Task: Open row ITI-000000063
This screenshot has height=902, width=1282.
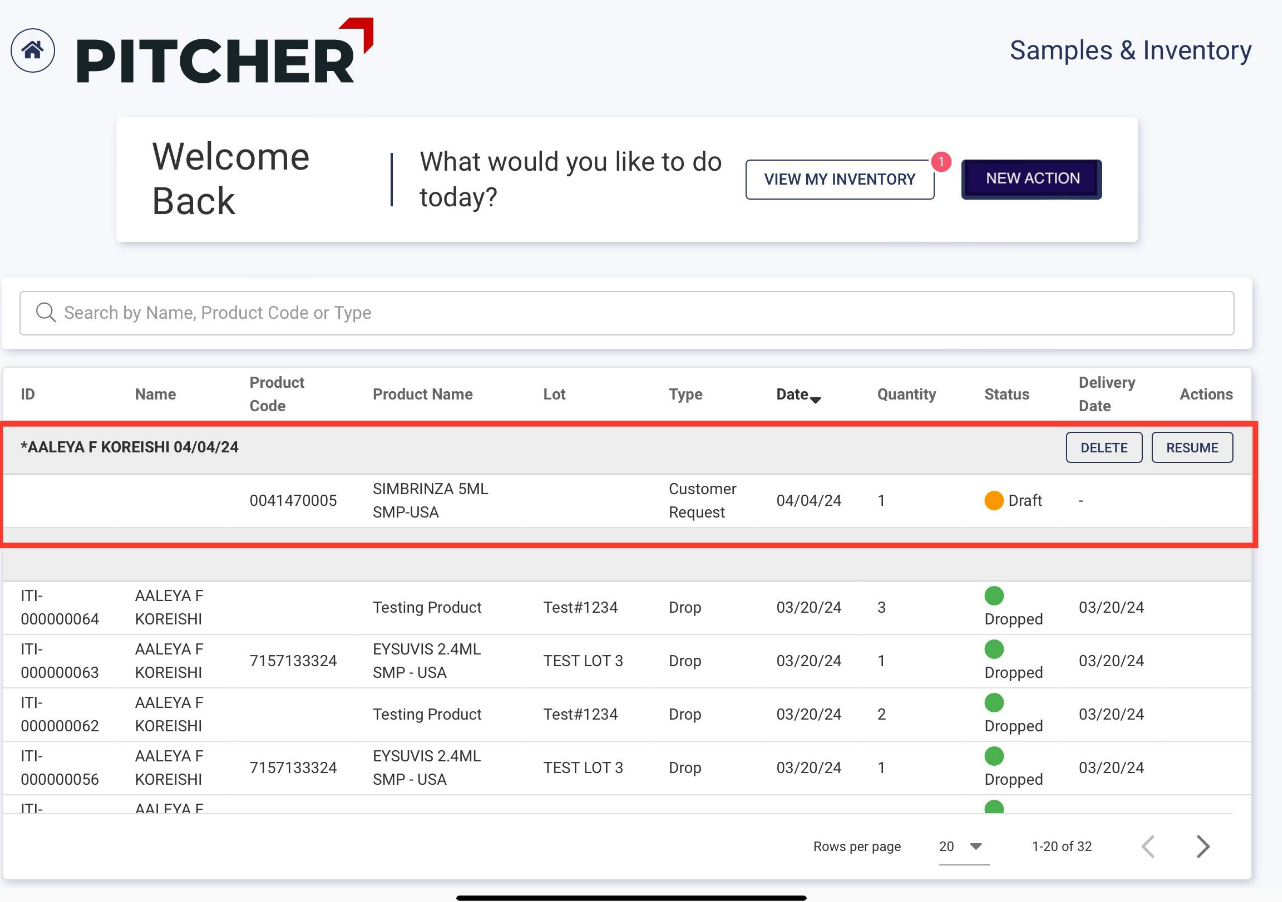Action: click(60, 661)
